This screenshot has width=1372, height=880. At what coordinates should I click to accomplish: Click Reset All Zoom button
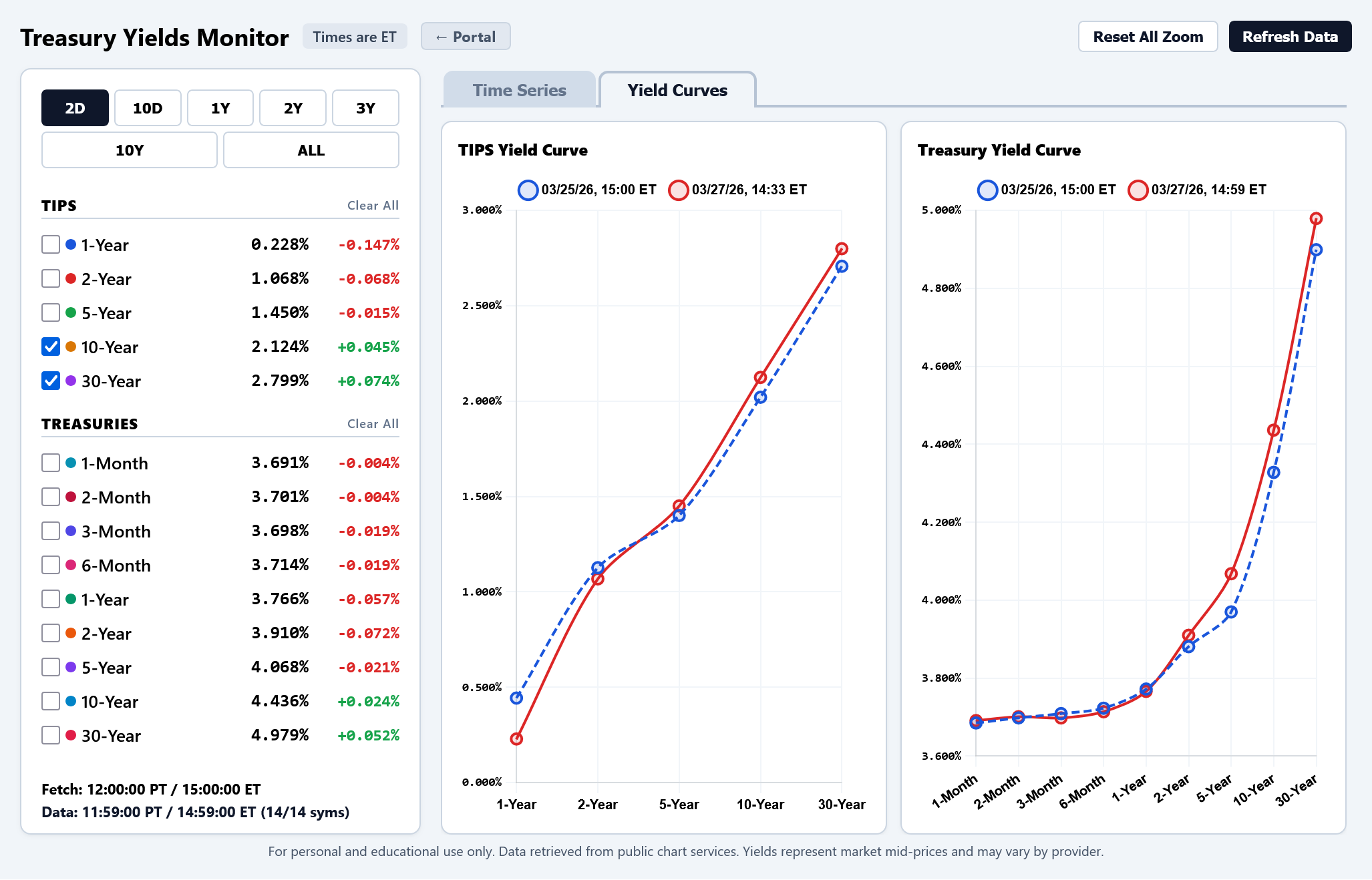point(1147,37)
